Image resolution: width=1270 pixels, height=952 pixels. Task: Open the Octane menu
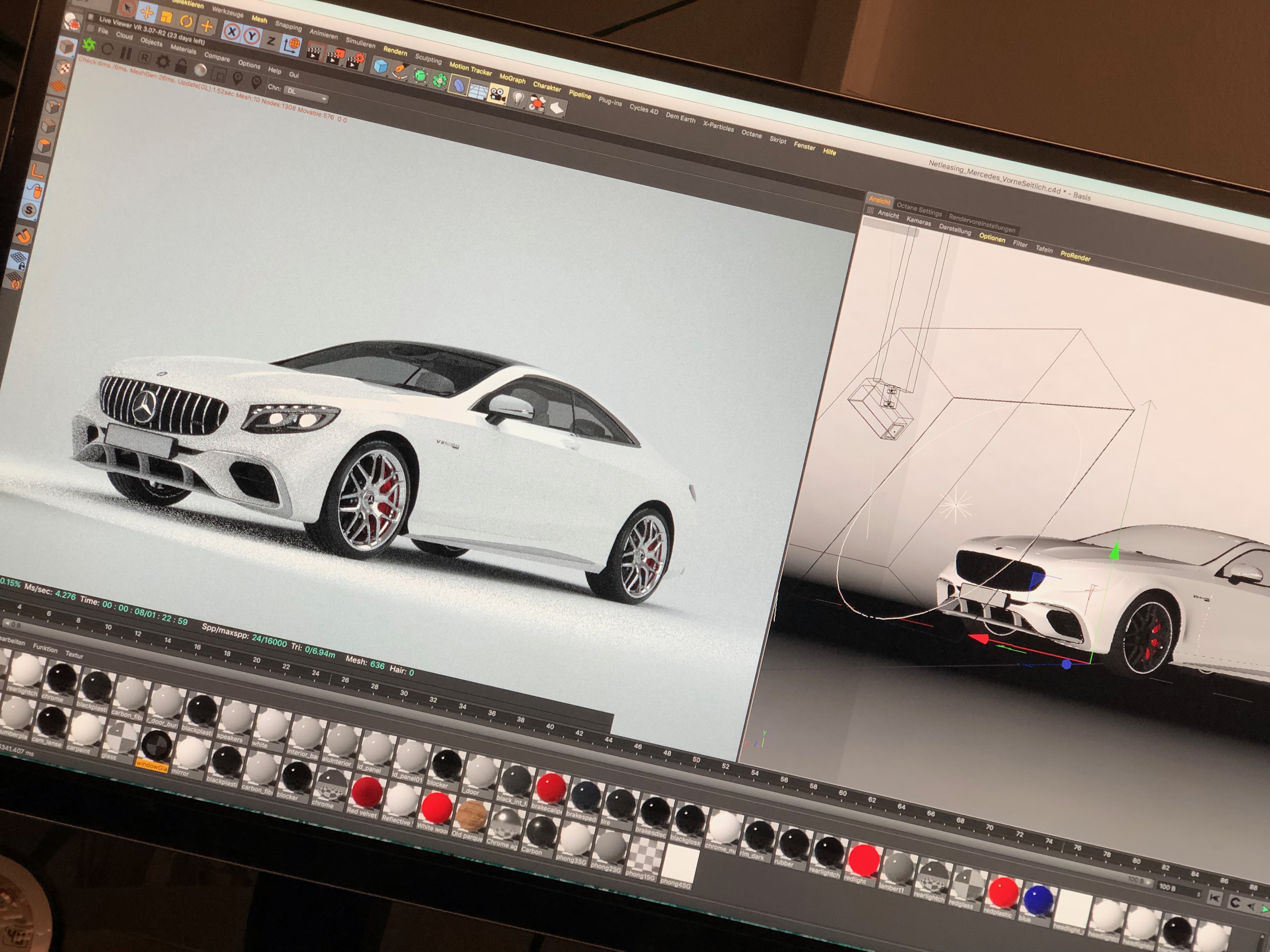coord(751,134)
